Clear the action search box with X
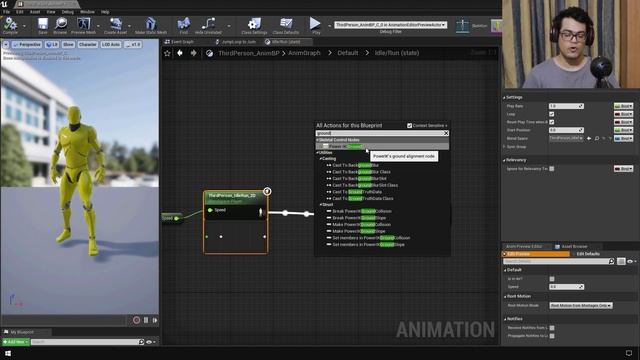Viewport: 640px width, 360px height. click(446, 133)
